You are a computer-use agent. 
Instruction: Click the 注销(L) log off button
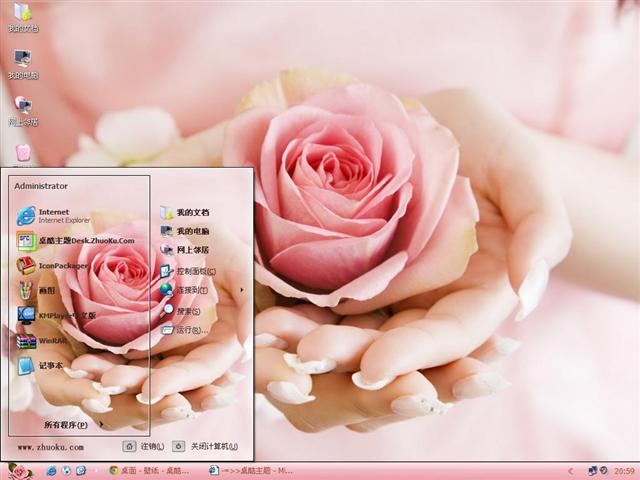pos(143,447)
